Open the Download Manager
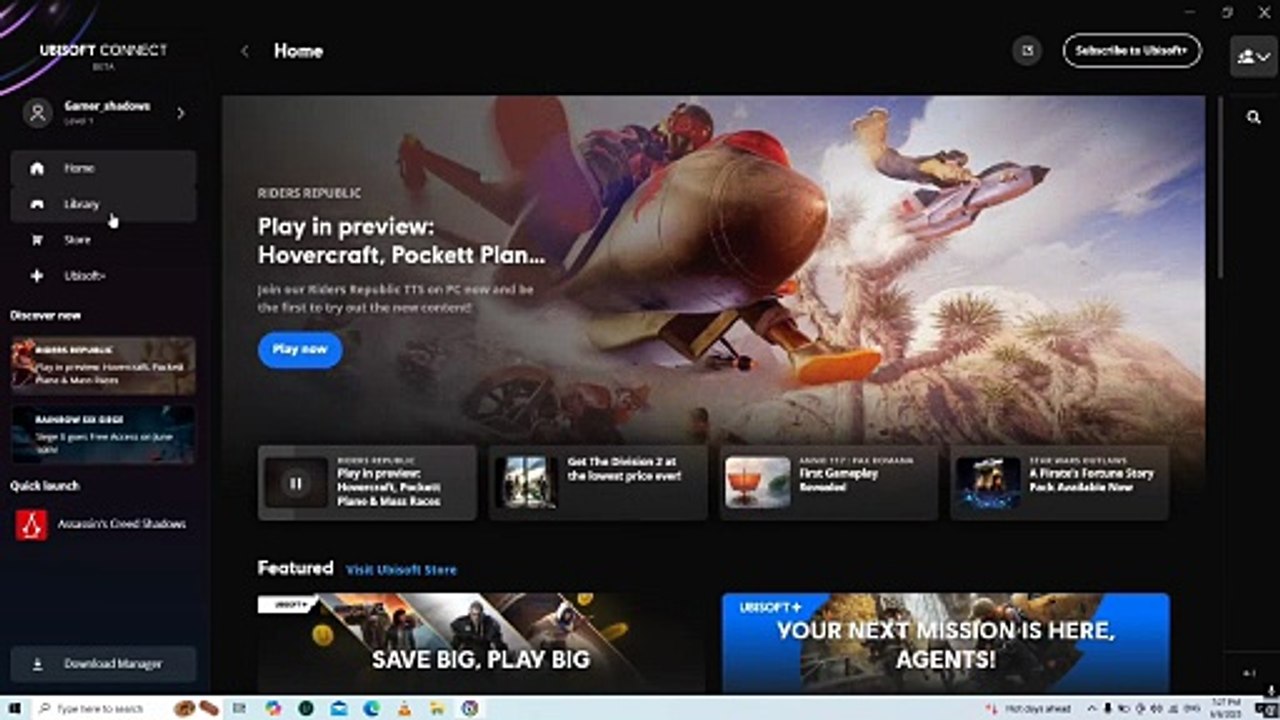The height and width of the screenshot is (720, 1280). click(103, 664)
